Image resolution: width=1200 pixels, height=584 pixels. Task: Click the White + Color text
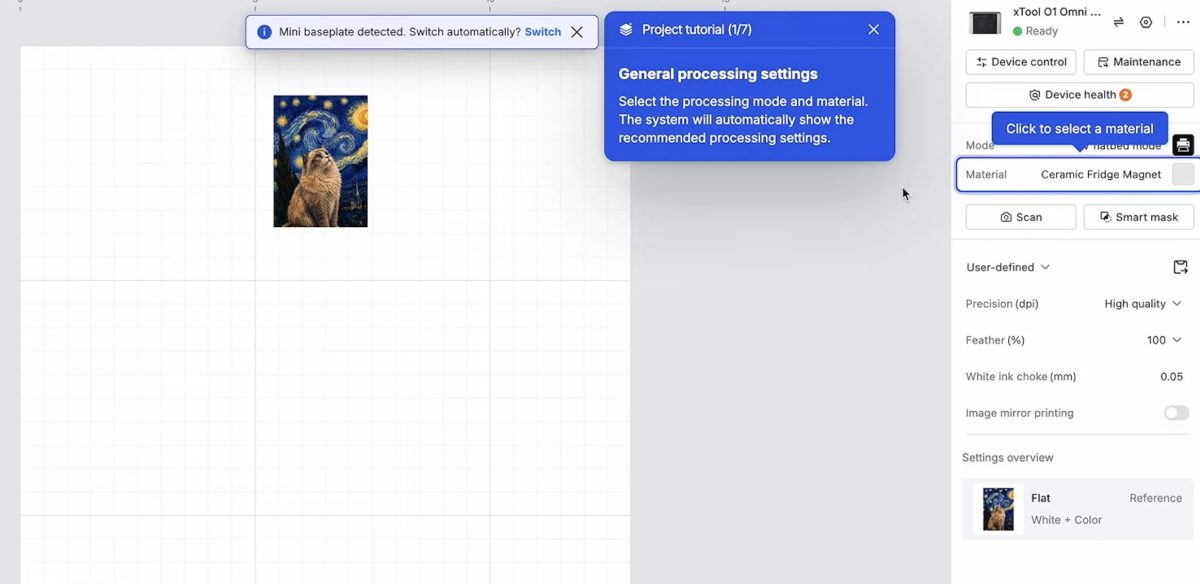click(x=1066, y=520)
